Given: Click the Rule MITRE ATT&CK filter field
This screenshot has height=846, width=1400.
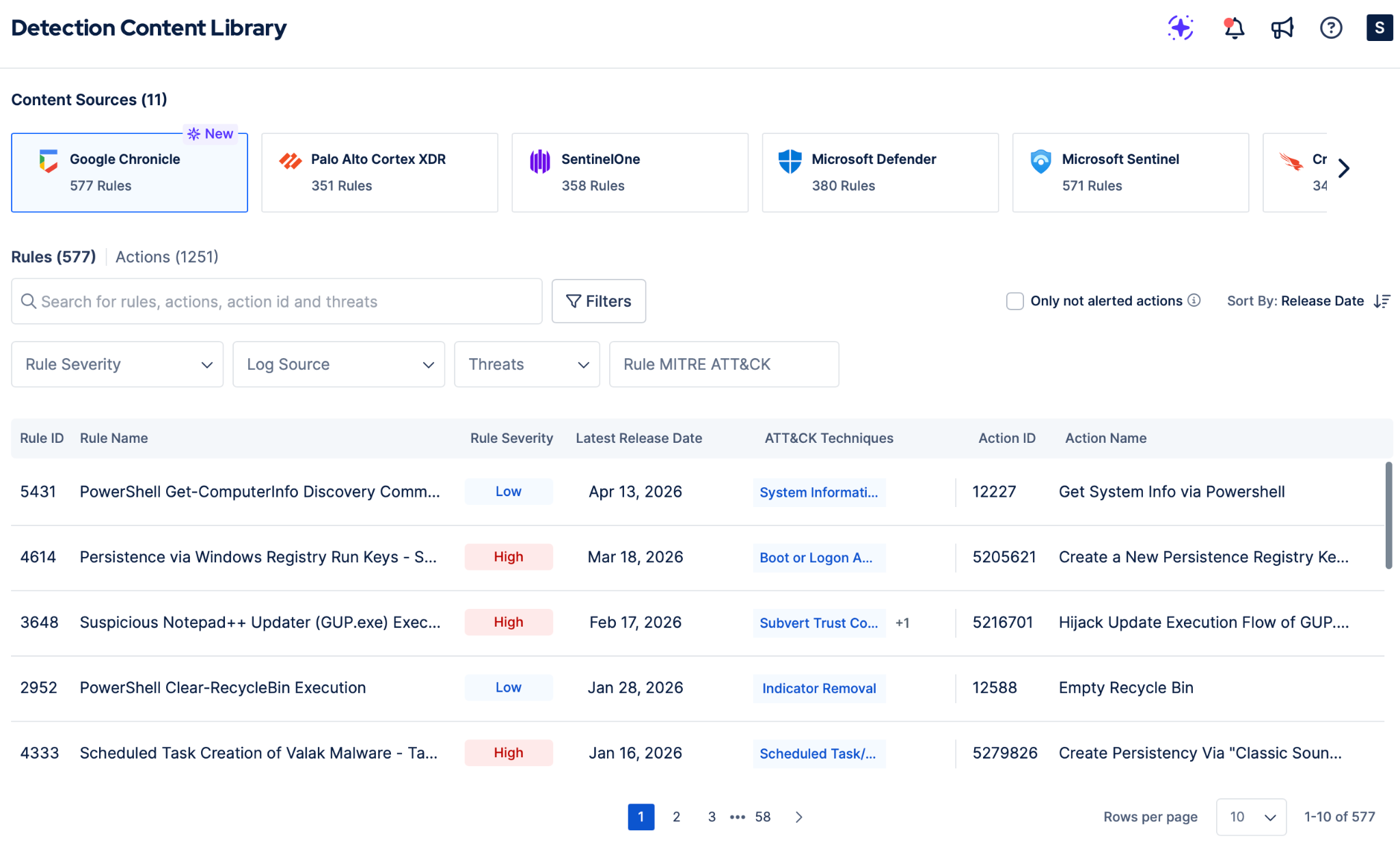Looking at the screenshot, I should 724,364.
